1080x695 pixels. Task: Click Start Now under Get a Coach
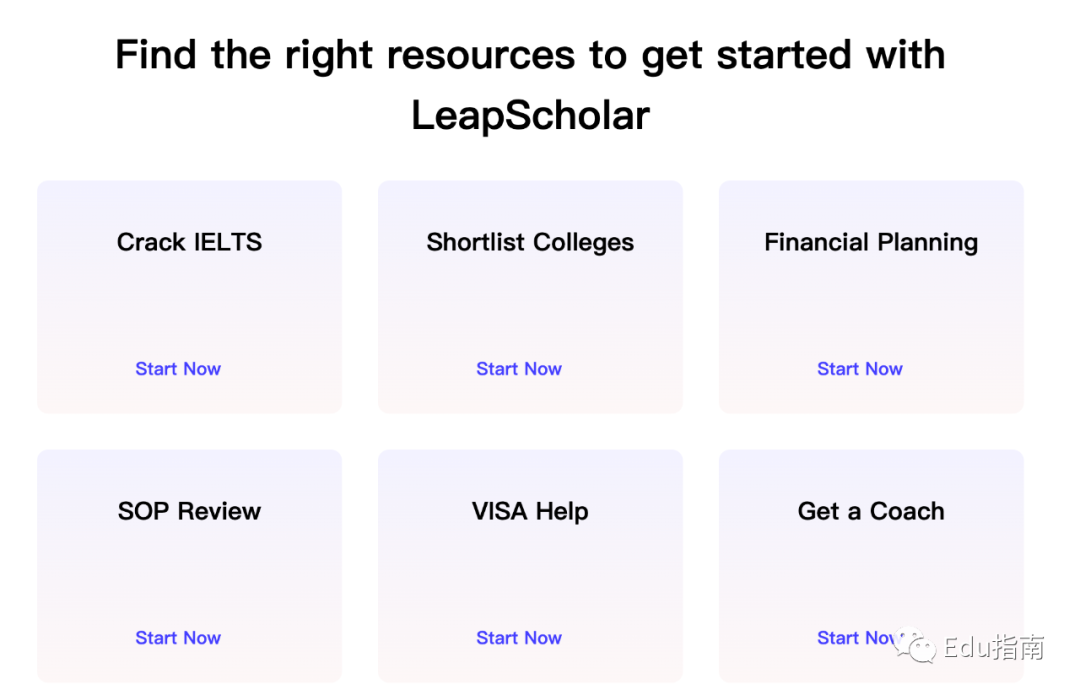tap(850, 638)
